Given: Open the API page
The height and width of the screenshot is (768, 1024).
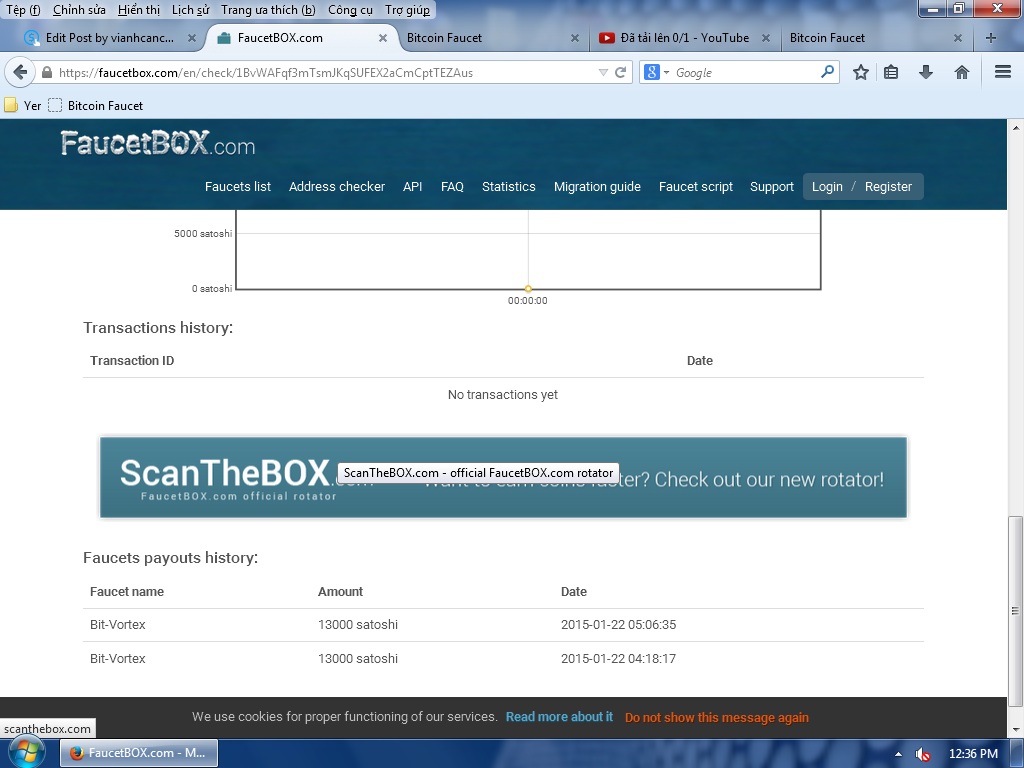Looking at the screenshot, I should click(x=413, y=187).
